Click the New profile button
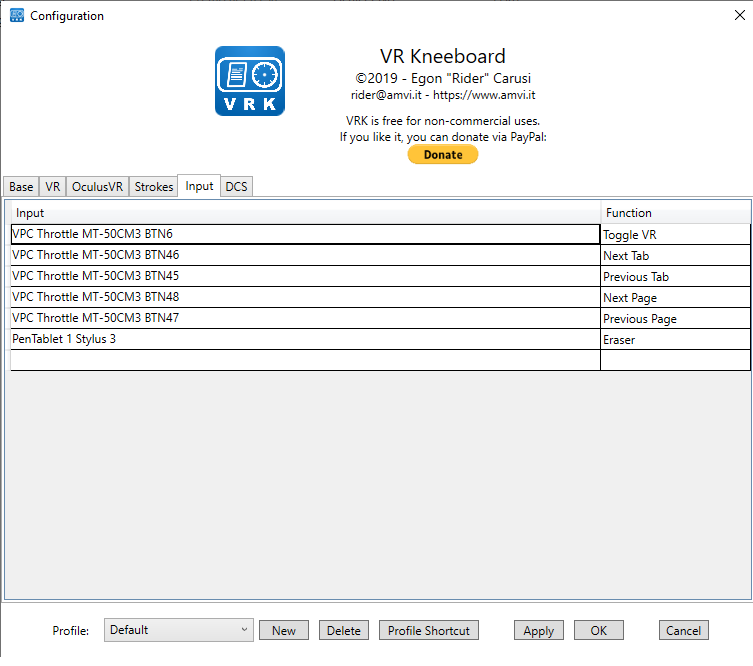 click(284, 630)
